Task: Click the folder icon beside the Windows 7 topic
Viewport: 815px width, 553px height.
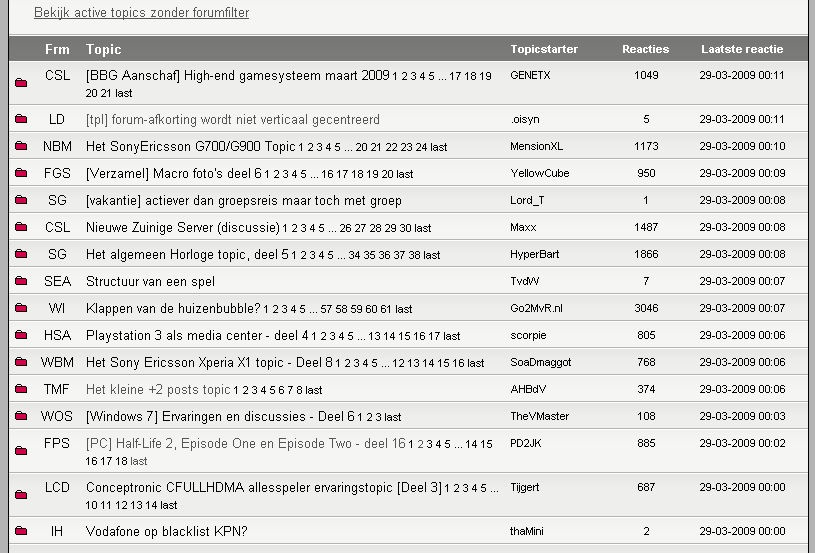Action: pyautogui.click(x=20, y=417)
